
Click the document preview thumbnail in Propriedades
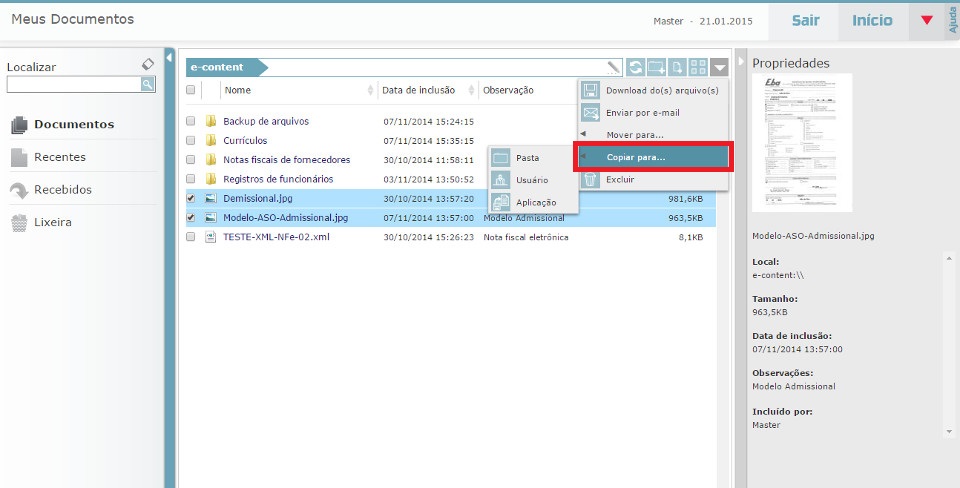point(802,144)
